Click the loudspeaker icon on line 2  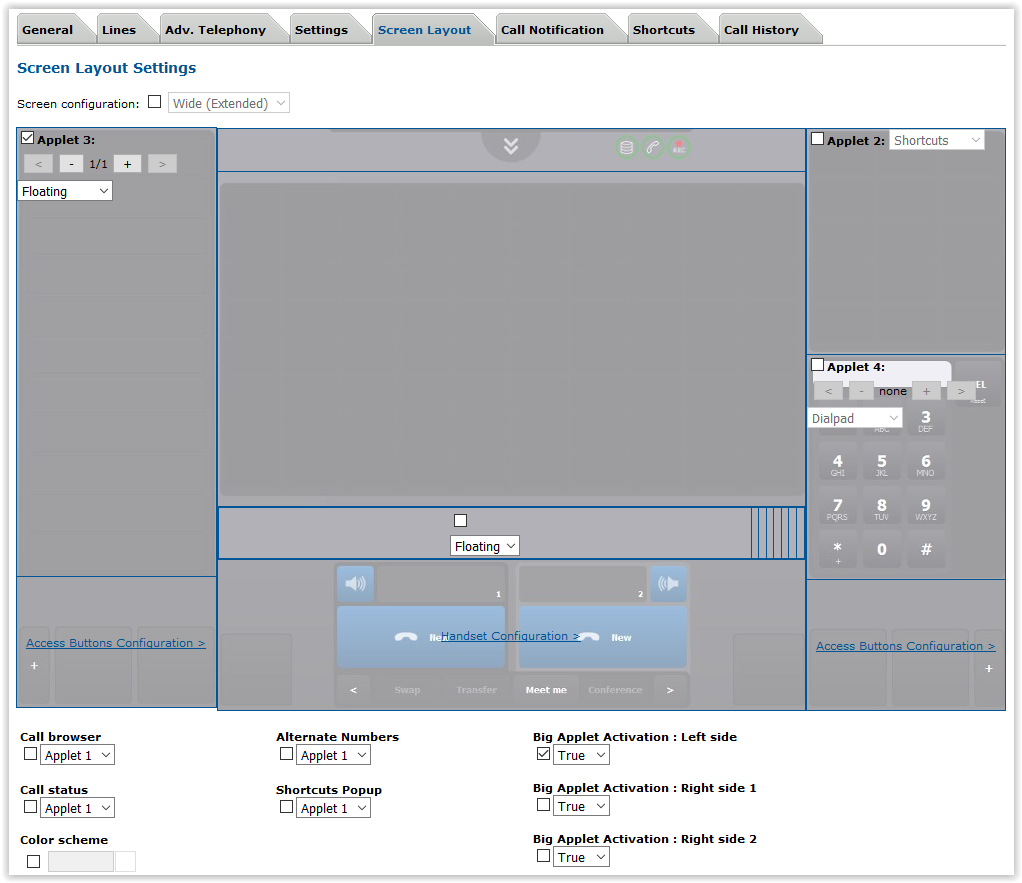668,583
